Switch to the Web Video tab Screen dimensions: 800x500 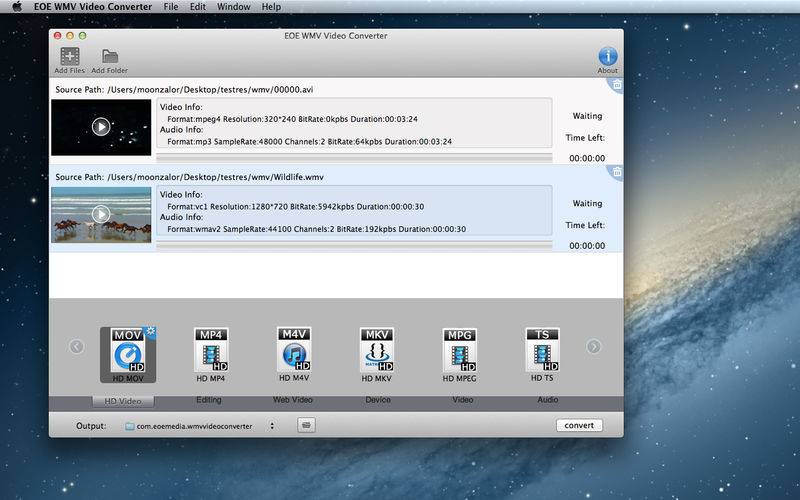point(293,399)
